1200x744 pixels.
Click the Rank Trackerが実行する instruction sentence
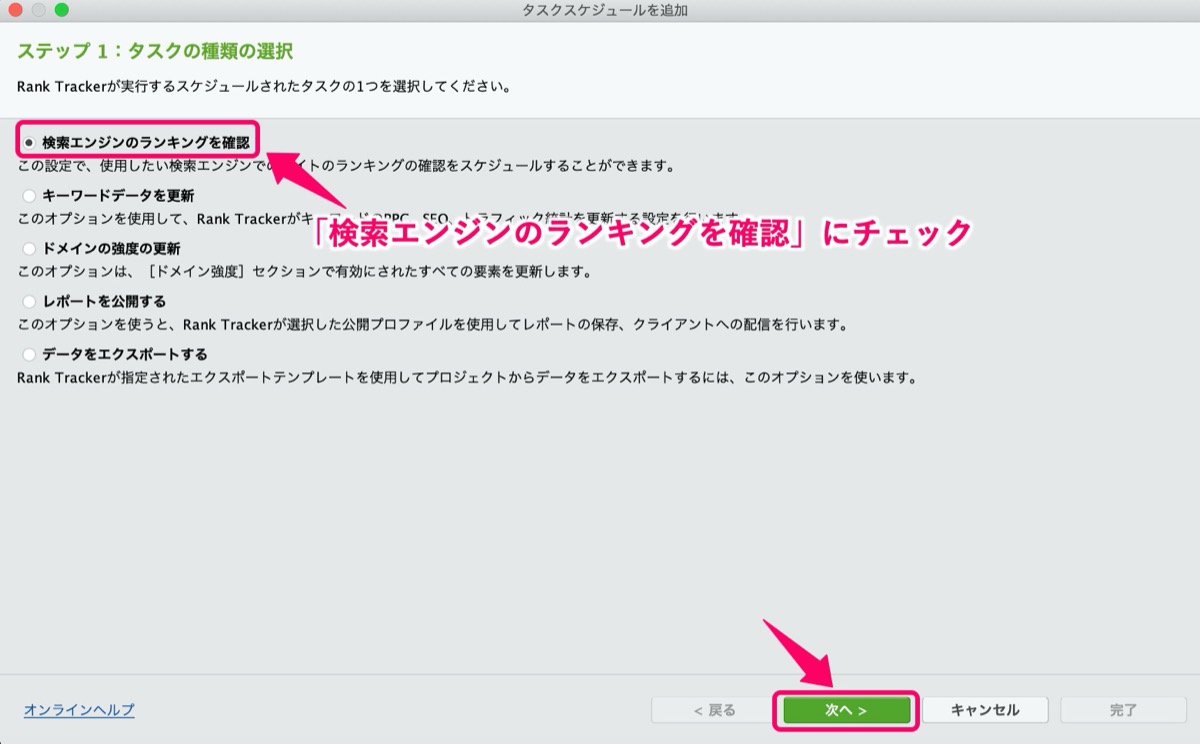click(x=265, y=87)
